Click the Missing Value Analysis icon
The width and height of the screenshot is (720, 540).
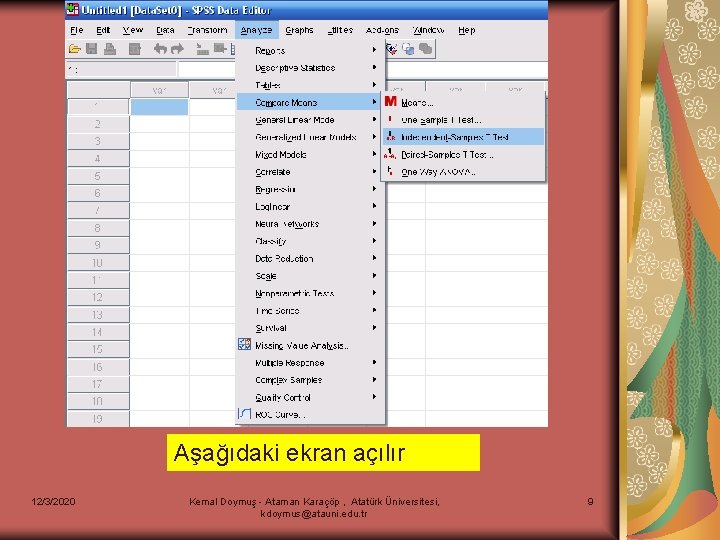coord(244,344)
